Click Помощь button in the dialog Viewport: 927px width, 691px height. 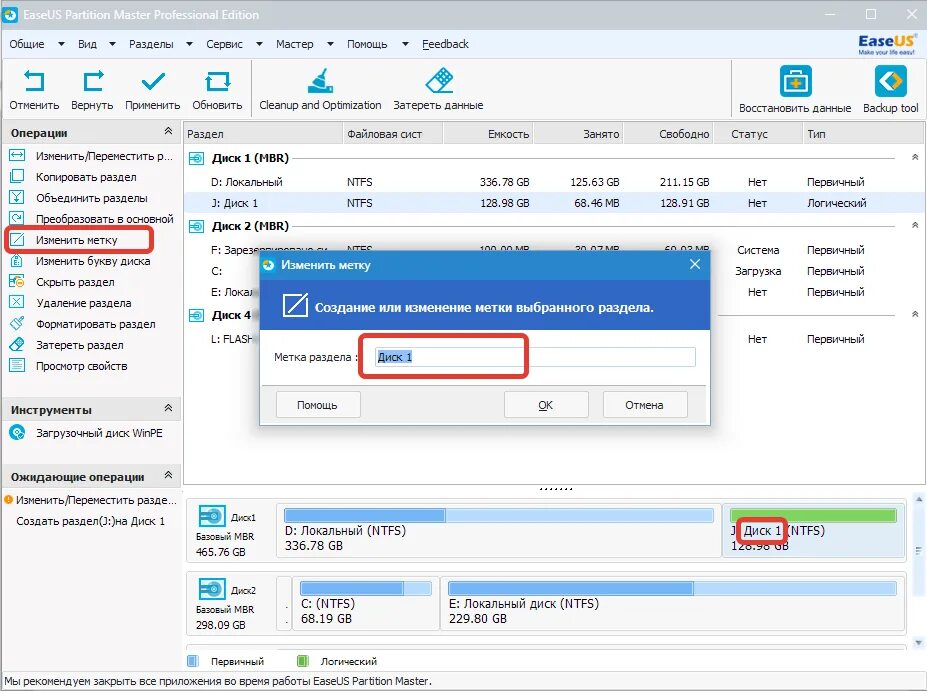tap(317, 405)
